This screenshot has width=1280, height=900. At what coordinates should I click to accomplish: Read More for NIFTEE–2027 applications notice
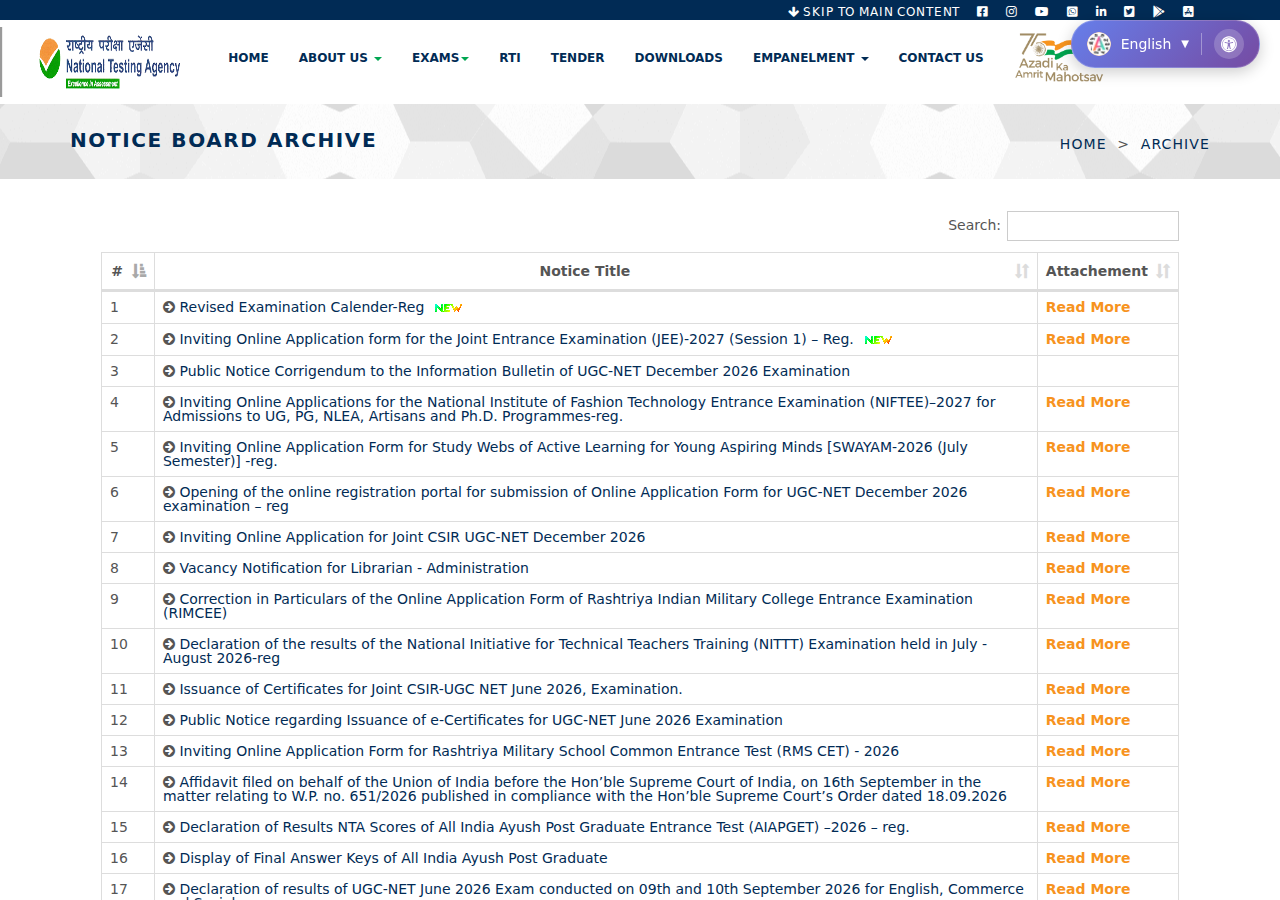click(1088, 403)
